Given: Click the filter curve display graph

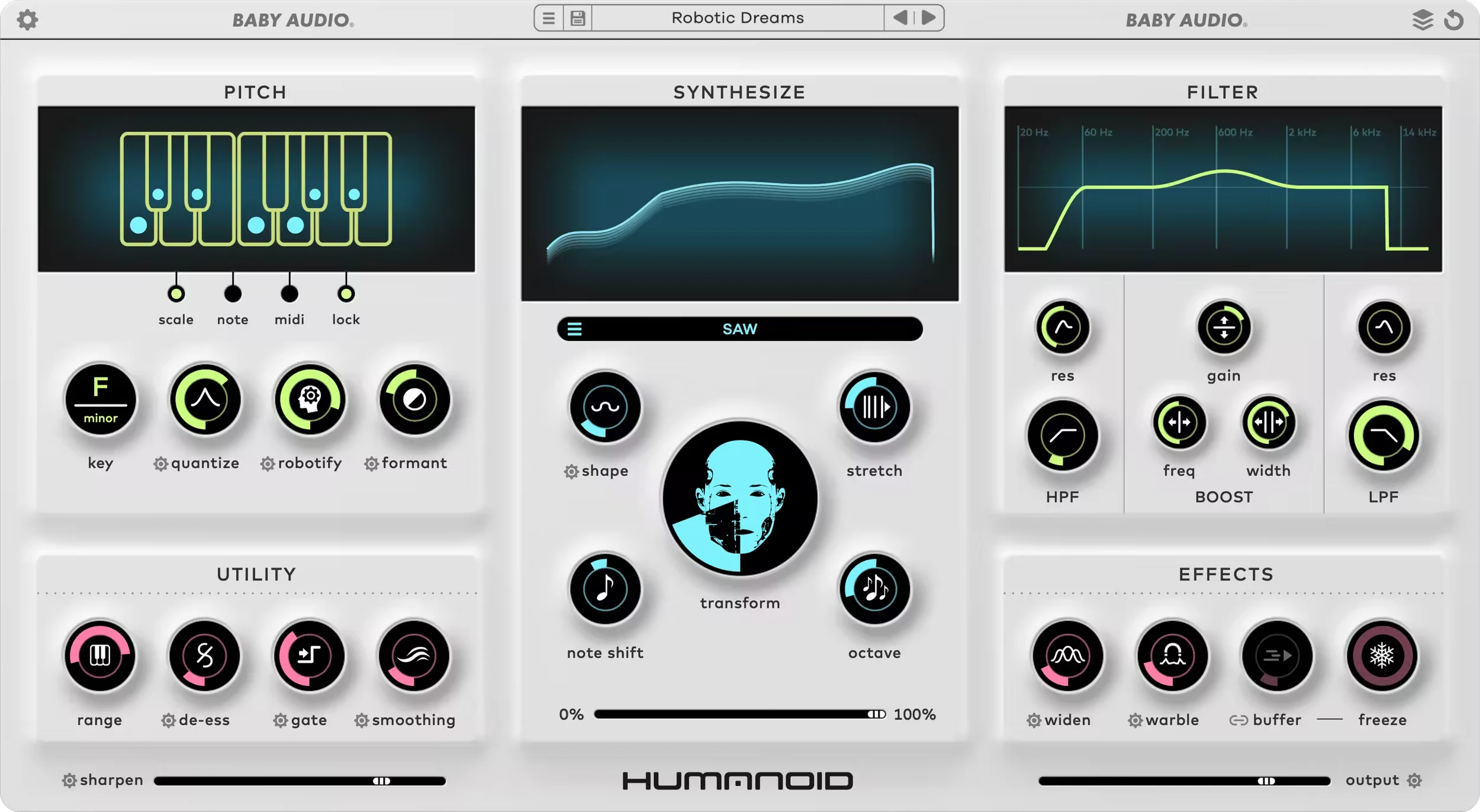Looking at the screenshot, I should coord(1223,189).
